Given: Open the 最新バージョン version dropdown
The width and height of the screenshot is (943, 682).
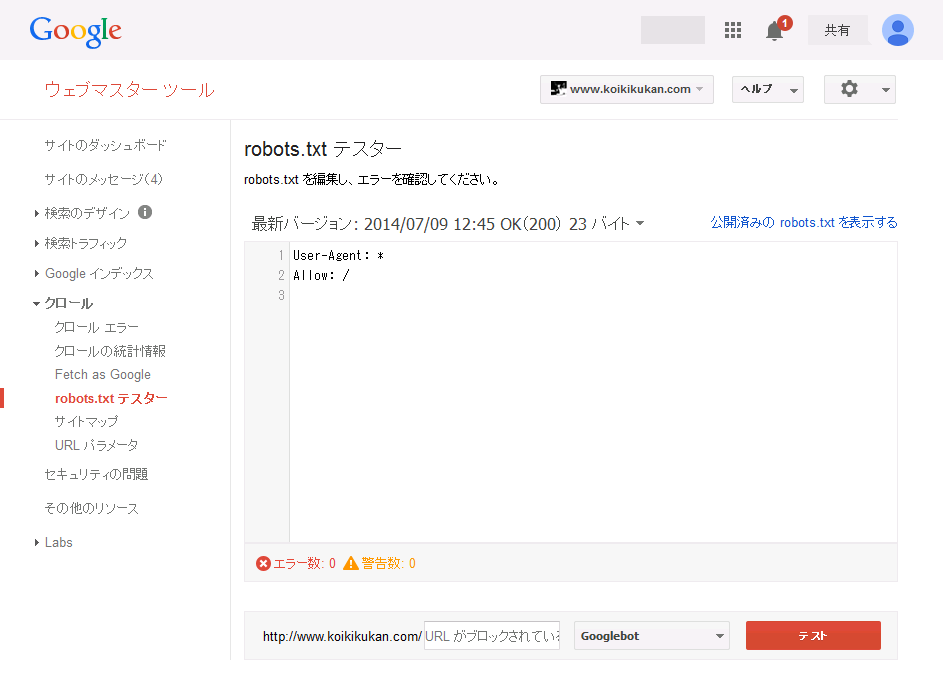Looking at the screenshot, I should pos(448,224).
